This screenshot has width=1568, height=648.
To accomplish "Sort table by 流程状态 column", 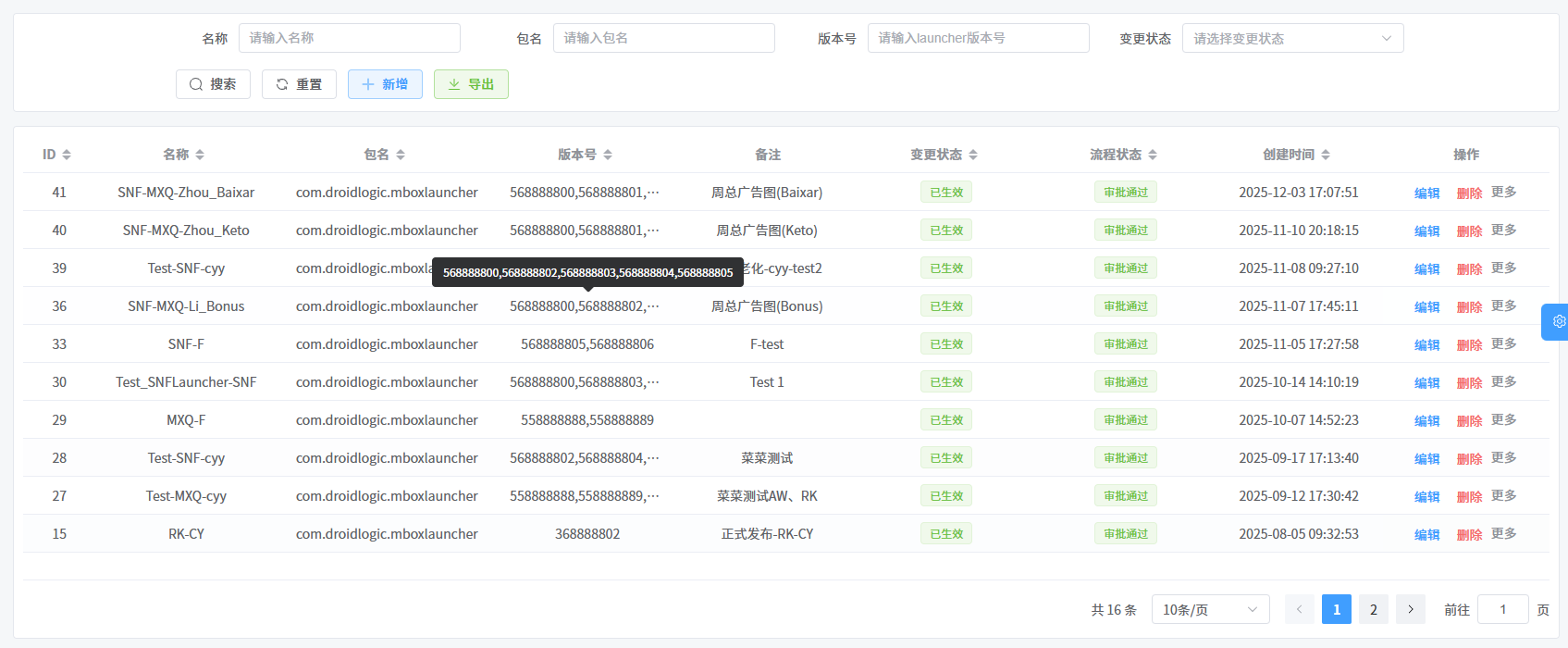I will click(x=1153, y=155).
